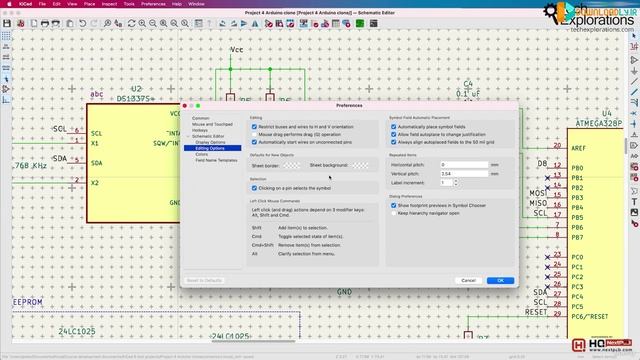The image size is (640, 360).
Task: Uncheck Restrict buses and wires to H and V
Action: (x=254, y=127)
